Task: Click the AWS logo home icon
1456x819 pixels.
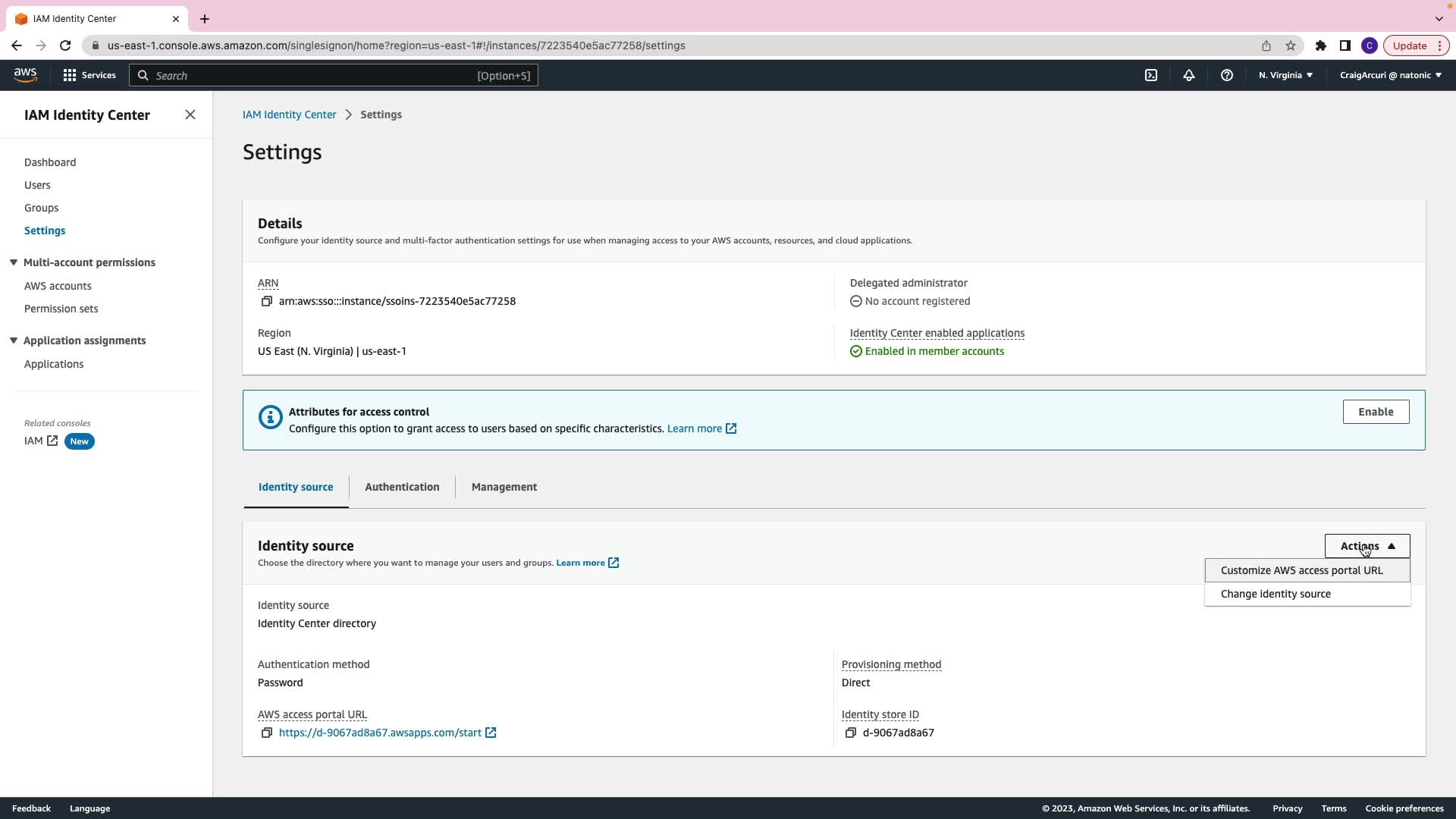Action: pyautogui.click(x=25, y=74)
